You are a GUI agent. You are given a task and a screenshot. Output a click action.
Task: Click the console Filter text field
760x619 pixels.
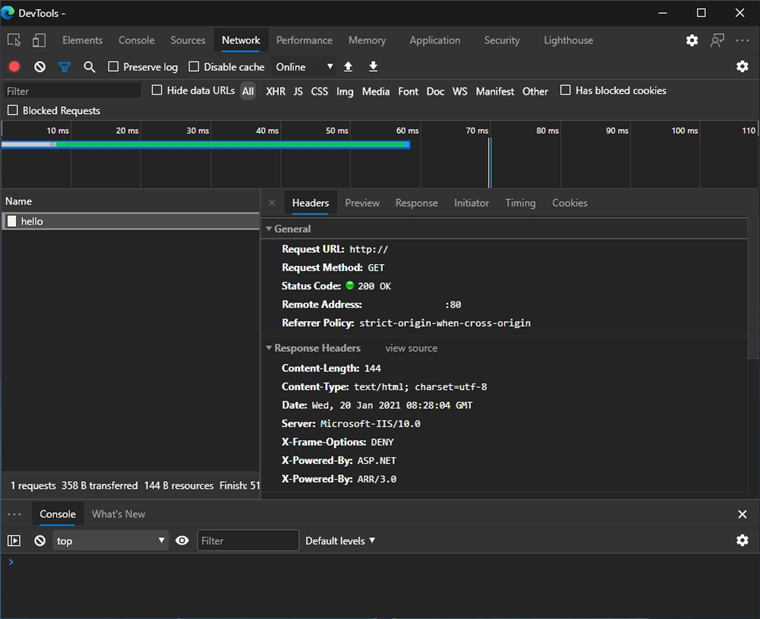(x=248, y=540)
